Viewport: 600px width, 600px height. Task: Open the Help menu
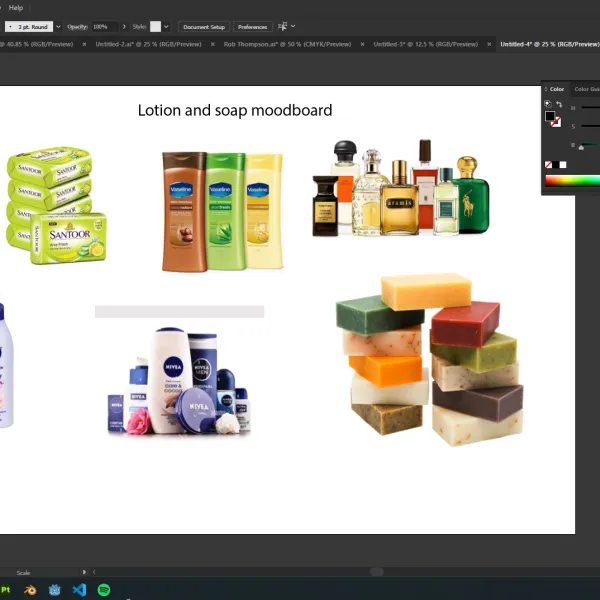(16, 8)
